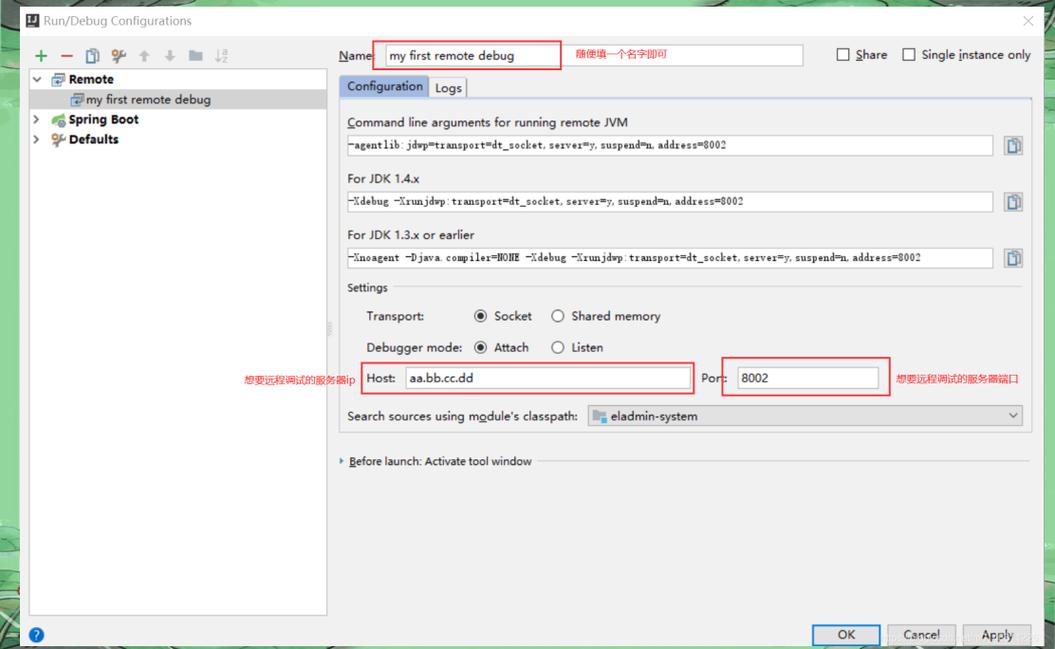
Task: Move configuration down arrow
Action: click(x=170, y=56)
